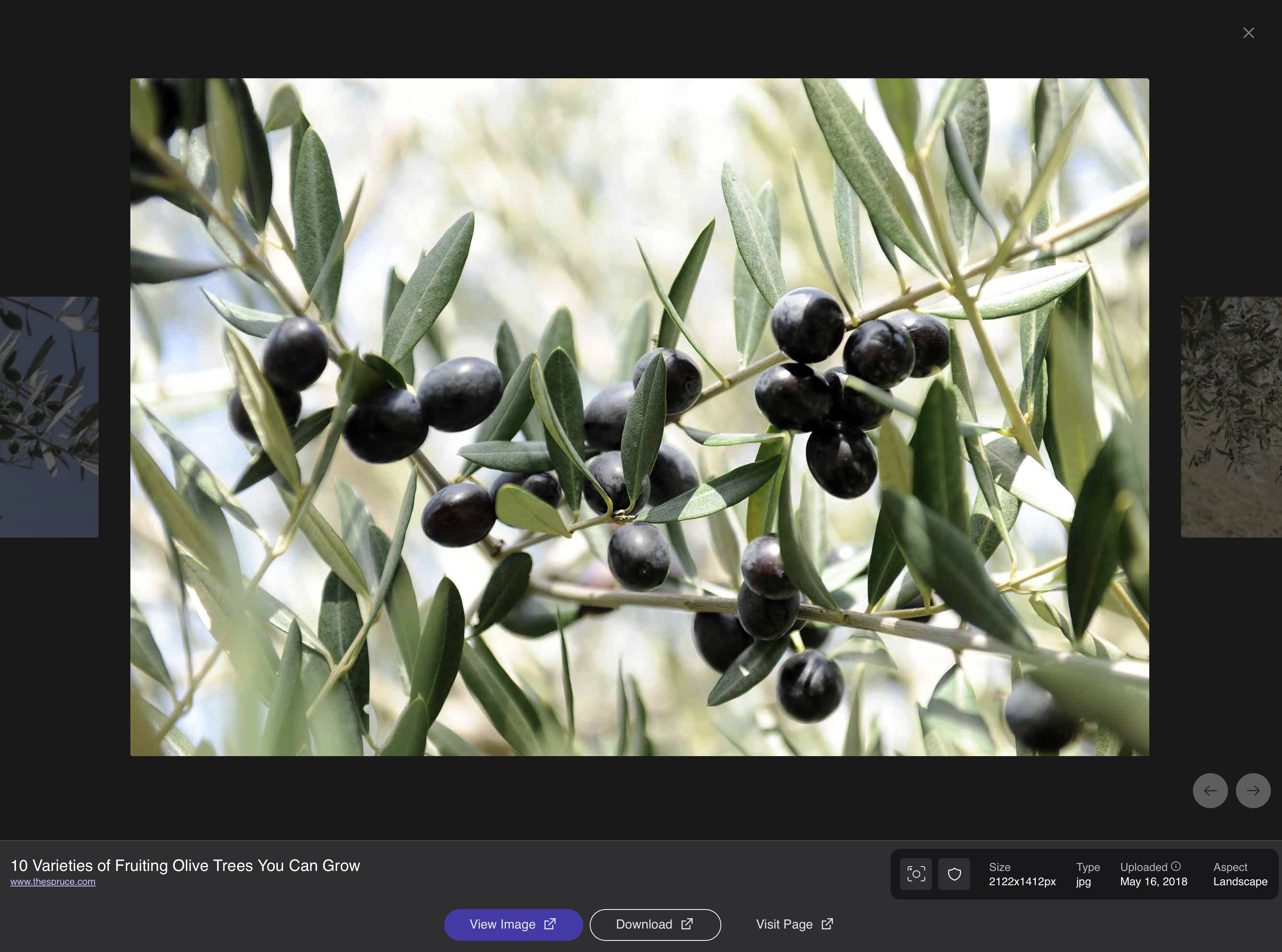Go to the next image with right arrow

[x=1253, y=791]
